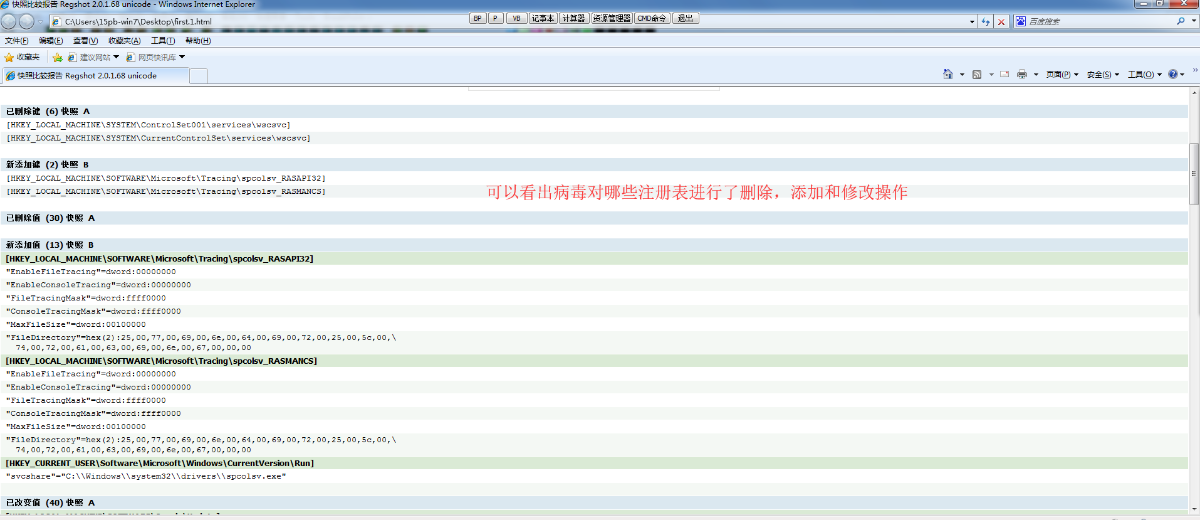
Task: Click the Home icon in command bar
Action: click(x=948, y=75)
